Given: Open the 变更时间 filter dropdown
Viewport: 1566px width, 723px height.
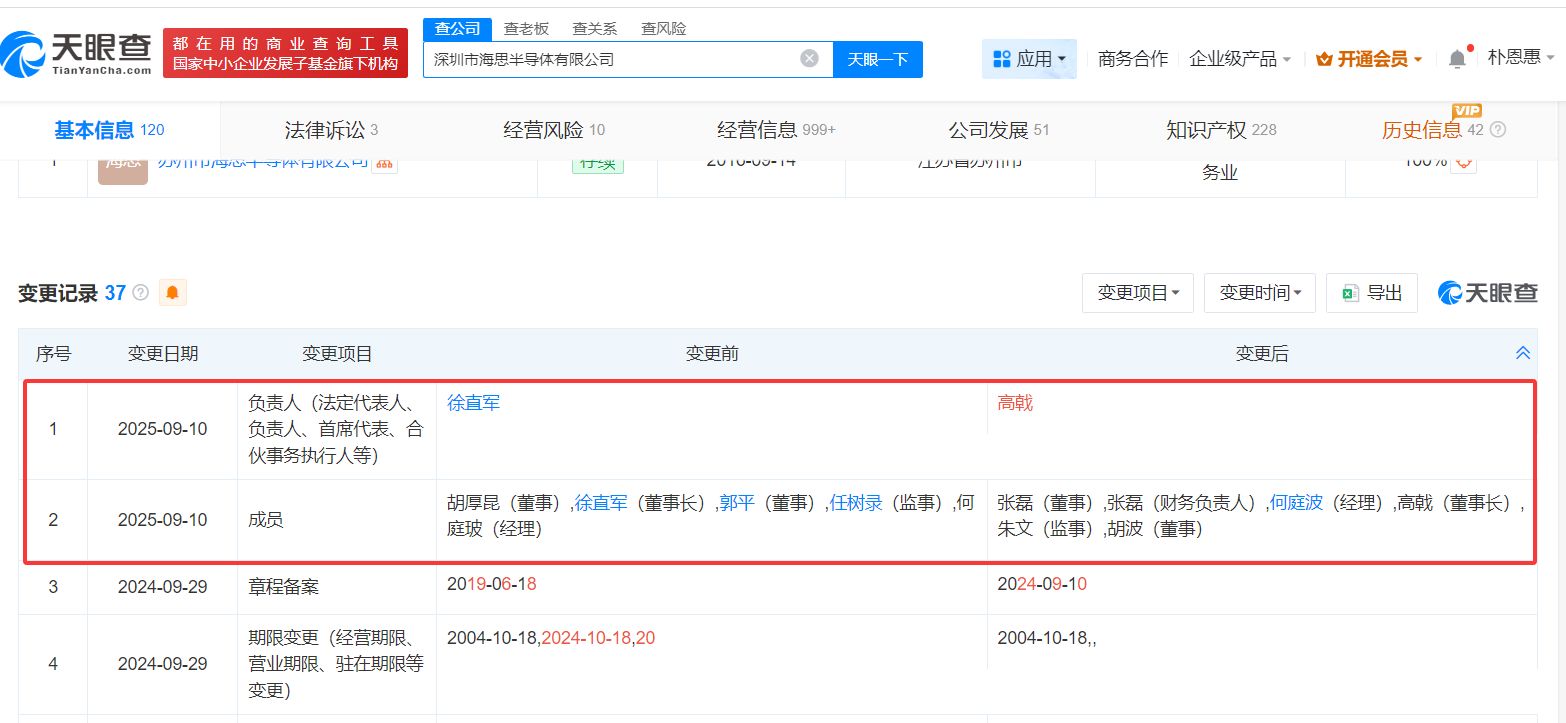Looking at the screenshot, I should point(1259,292).
